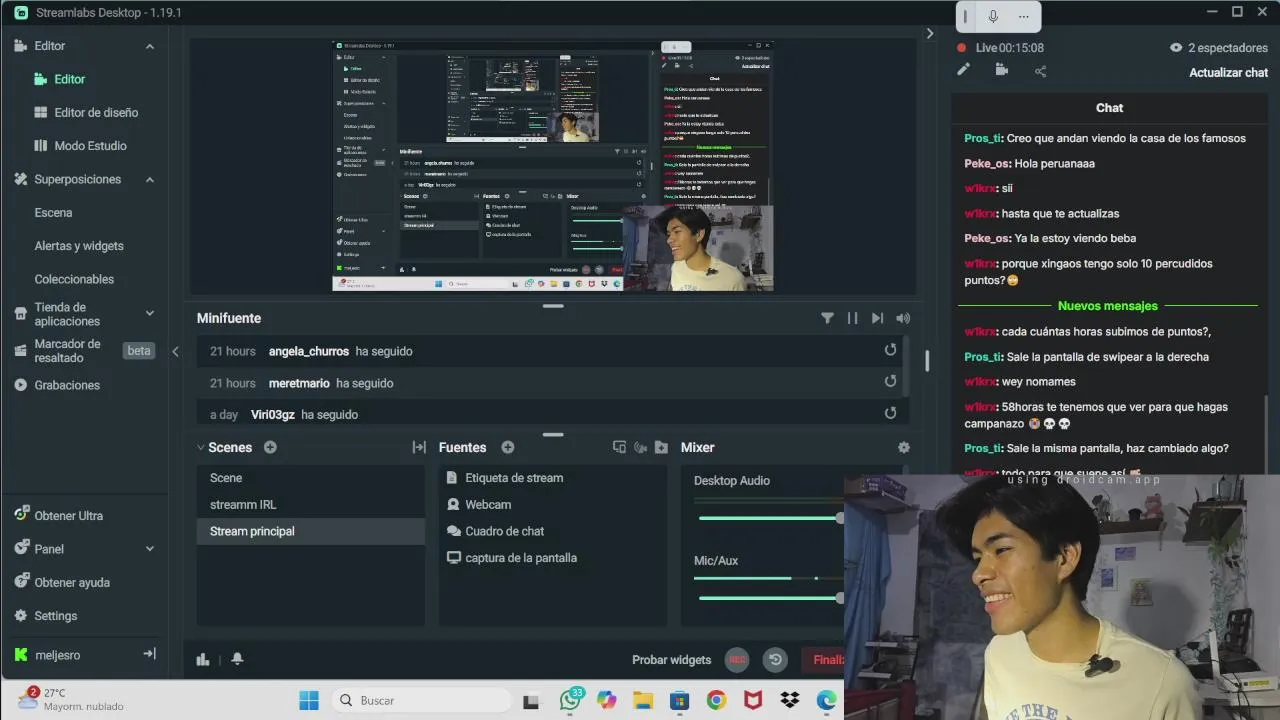Screen dimensions: 1280x720
Task: Collapse the Superposiciones section chevron
Action: point(150,179)
